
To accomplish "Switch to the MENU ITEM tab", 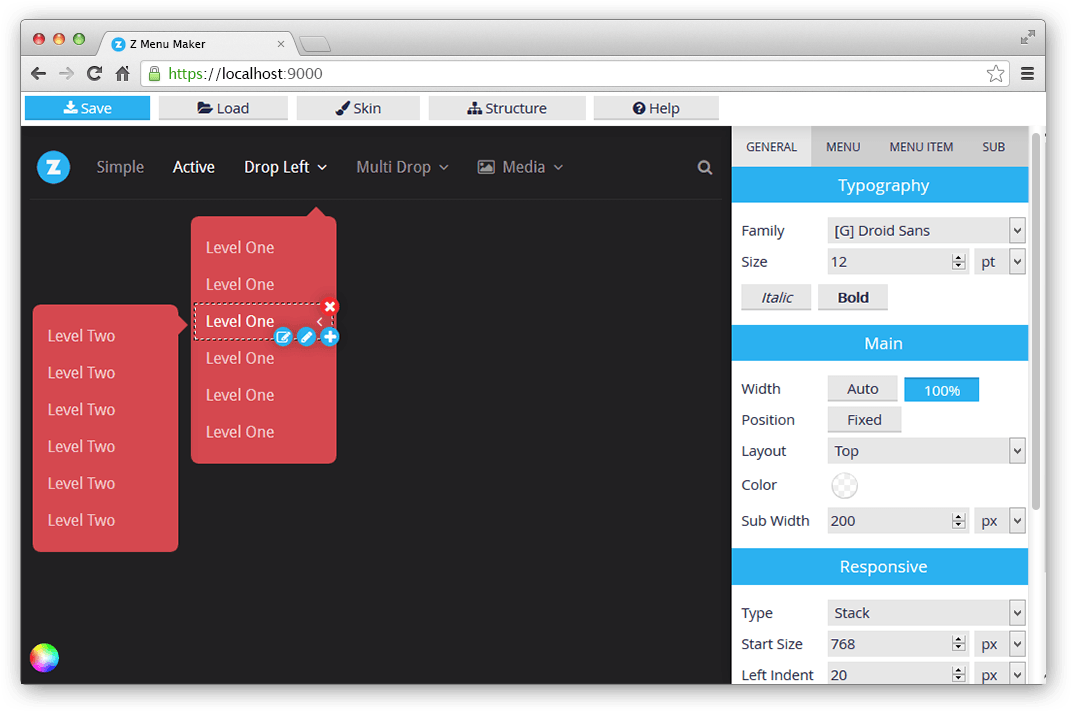I will point(920,146).
